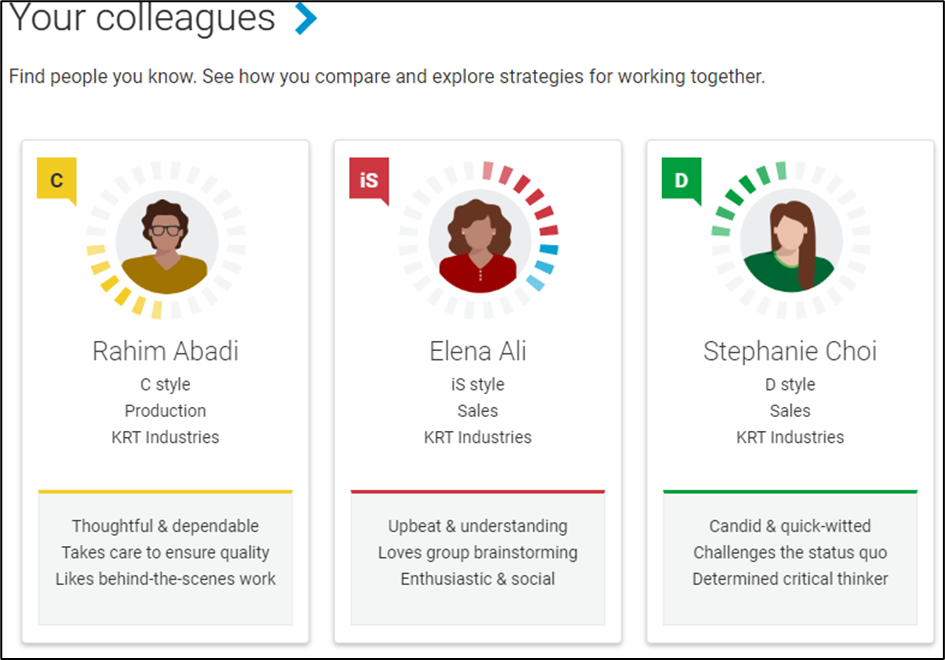Click Elena Ali's red iS style badge
The image size is (945, 660).
[369, 181]
